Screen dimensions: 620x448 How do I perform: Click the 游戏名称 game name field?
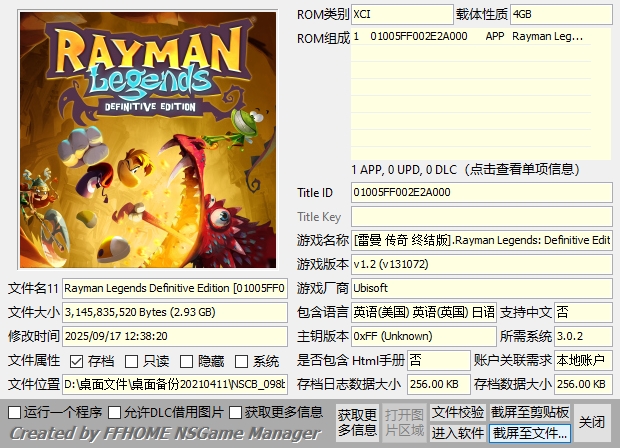coord(481,241)
